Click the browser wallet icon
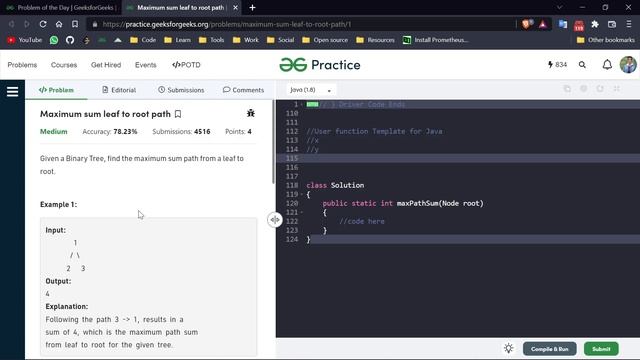The image size is (640, 360). tap(612, 24)
